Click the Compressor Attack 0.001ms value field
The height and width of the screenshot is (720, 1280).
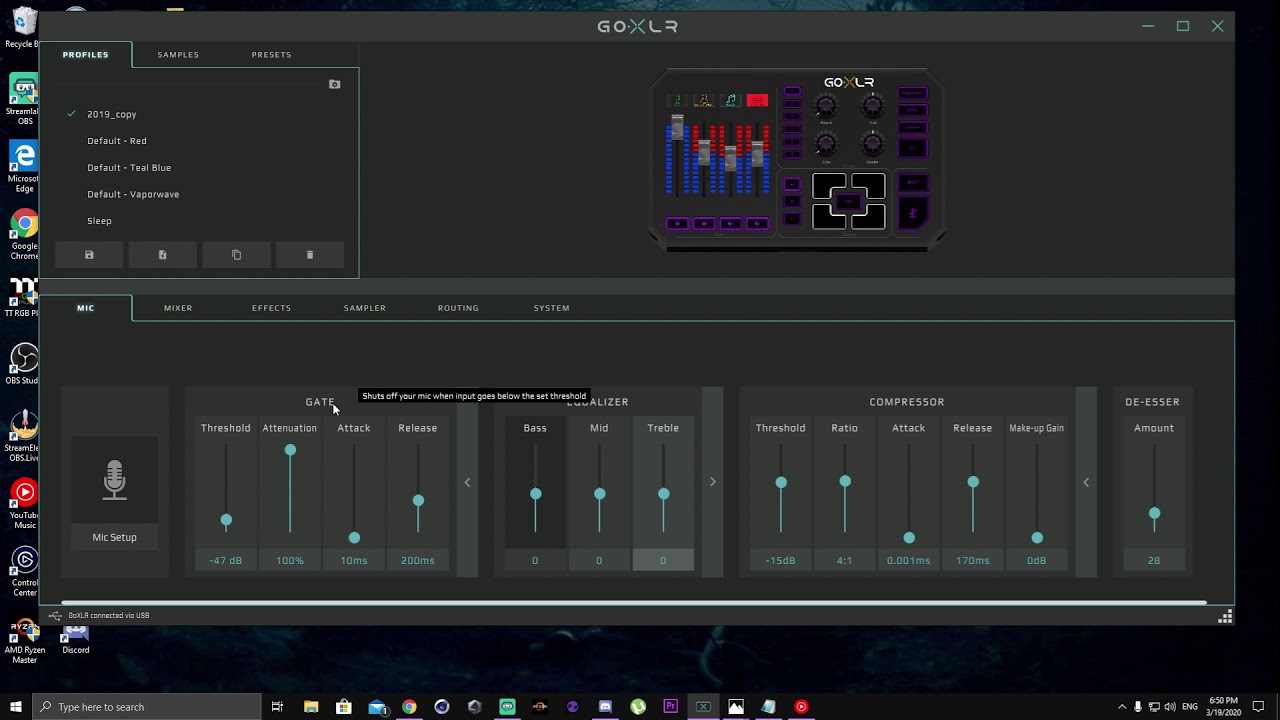point(909,560)
